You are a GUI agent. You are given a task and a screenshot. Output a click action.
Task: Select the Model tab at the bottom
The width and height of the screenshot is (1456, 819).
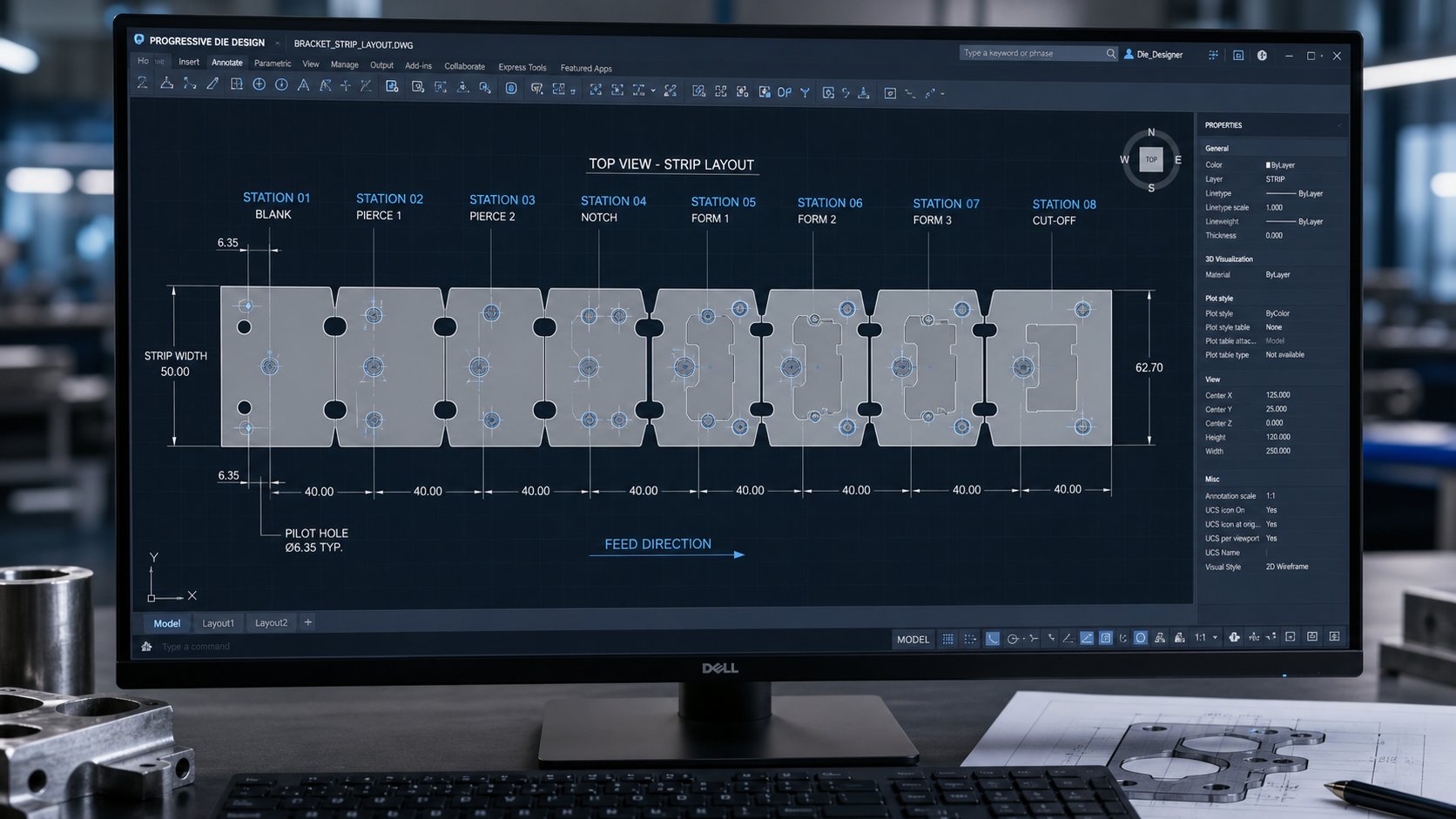coord(166,623)
